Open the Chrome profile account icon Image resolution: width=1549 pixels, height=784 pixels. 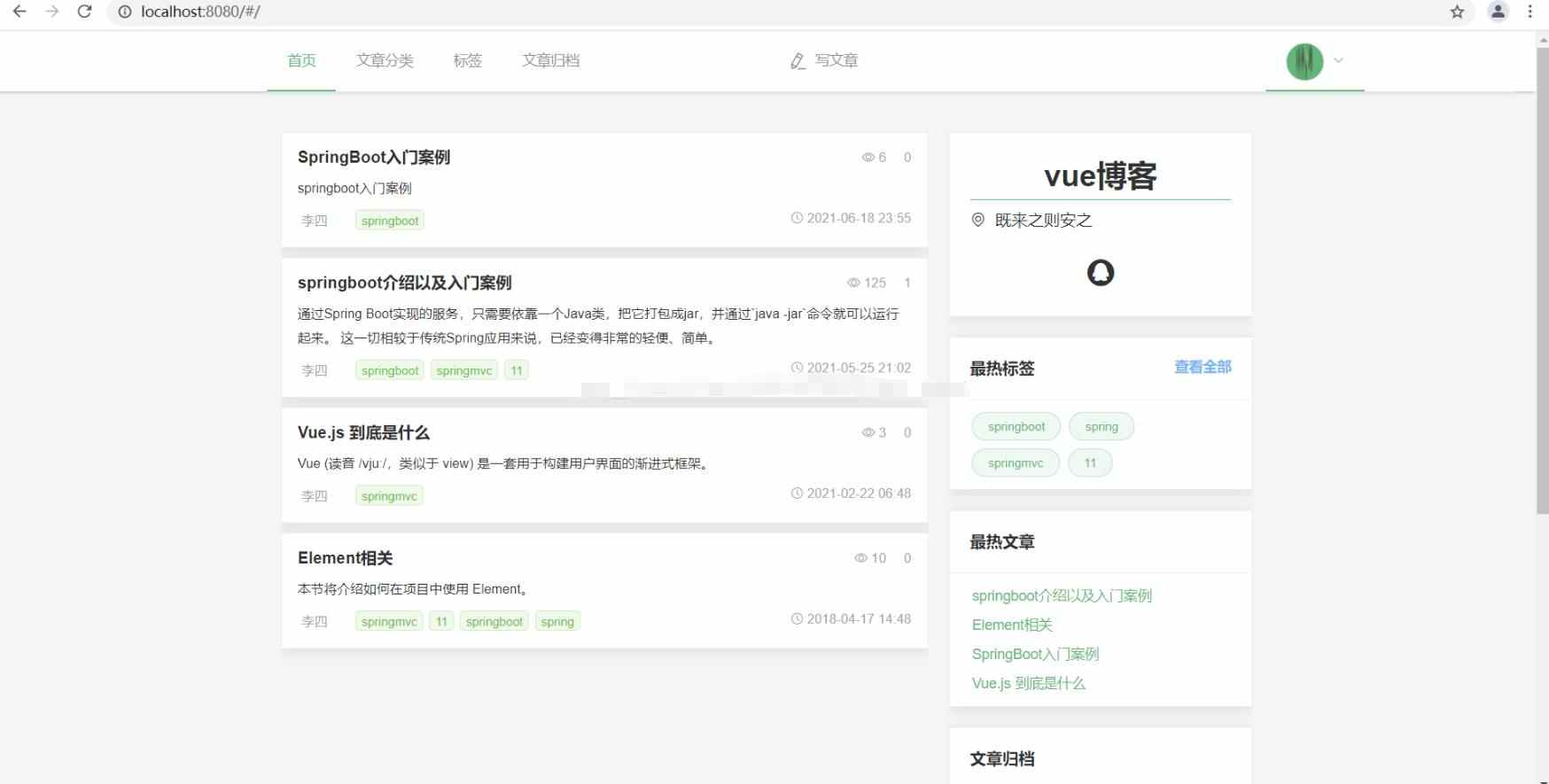point(1498,12)
